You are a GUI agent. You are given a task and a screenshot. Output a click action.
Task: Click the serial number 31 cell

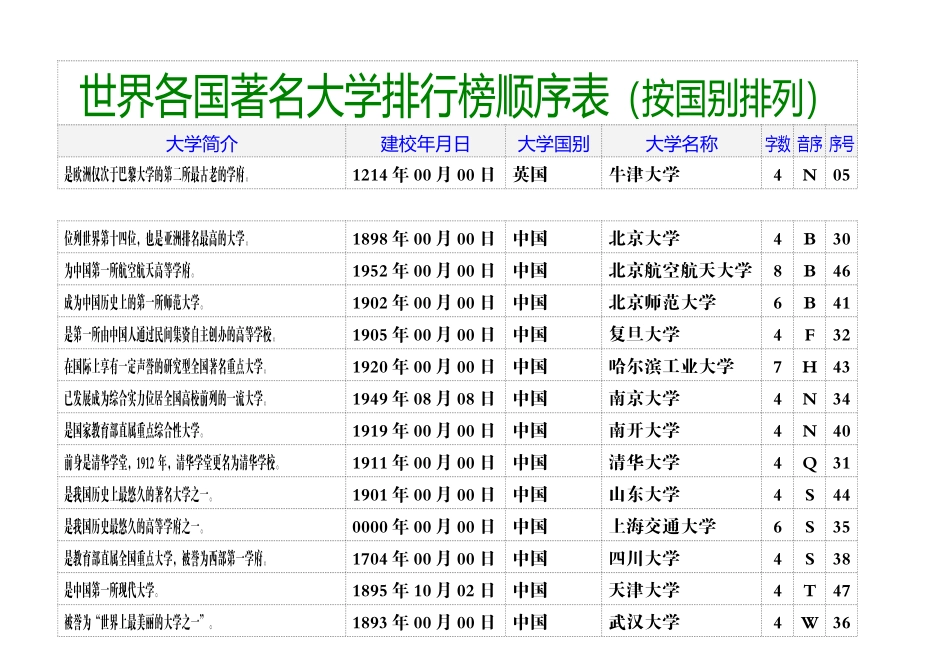point(842,463)
